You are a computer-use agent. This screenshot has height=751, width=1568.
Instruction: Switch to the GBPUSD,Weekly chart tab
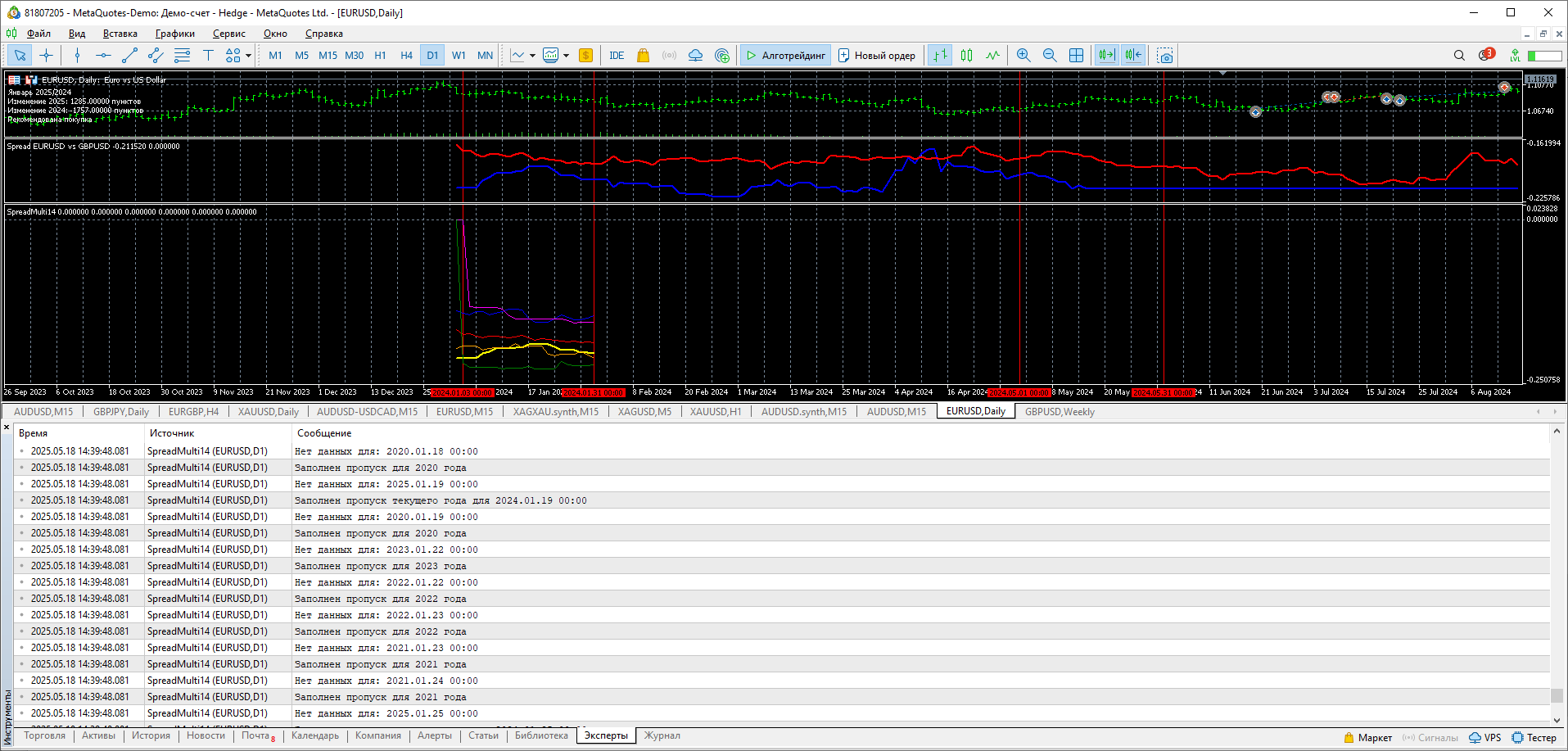click(x=1060, y=412)
